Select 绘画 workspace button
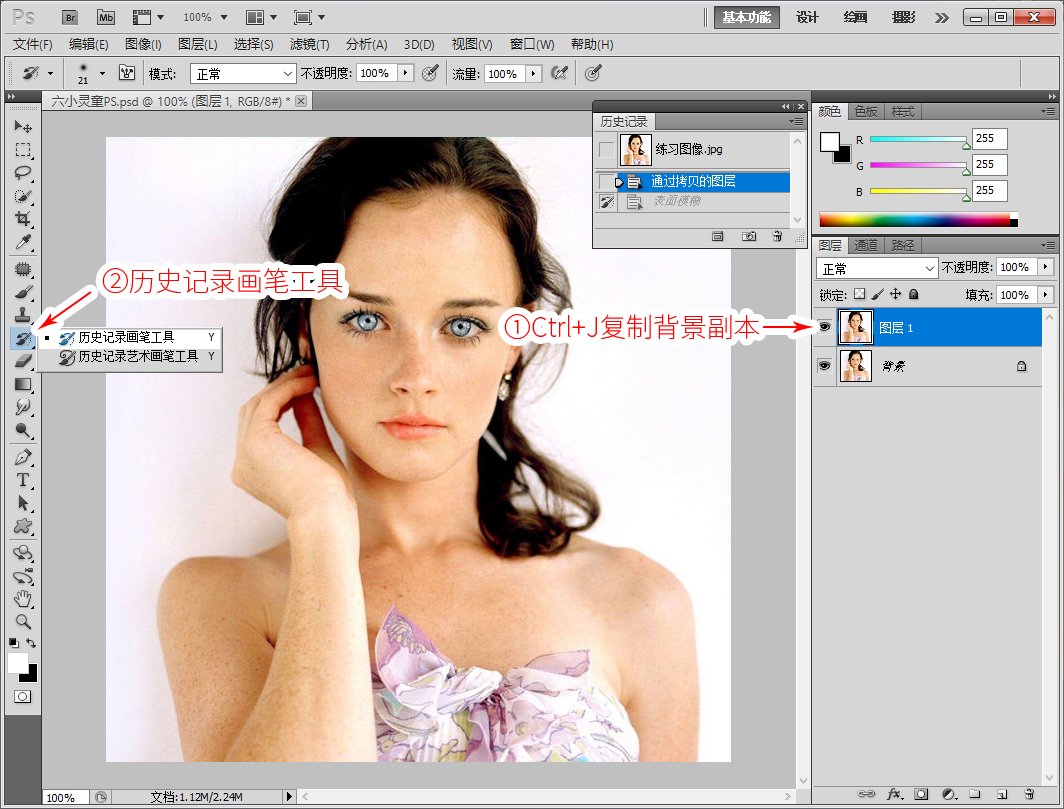 click(x=855, y=17)
